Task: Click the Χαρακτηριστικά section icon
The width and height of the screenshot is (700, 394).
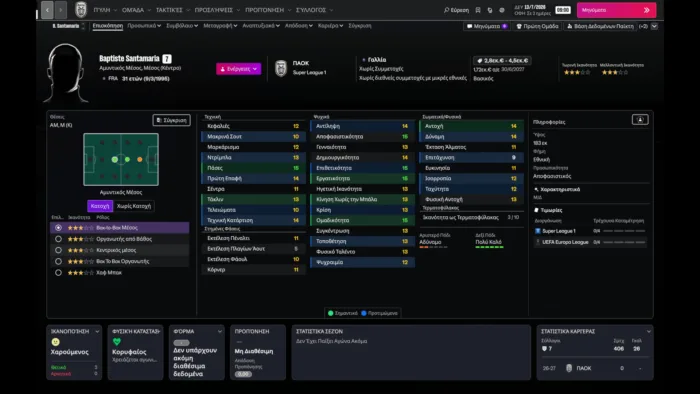Action: [x=536, y=189]
